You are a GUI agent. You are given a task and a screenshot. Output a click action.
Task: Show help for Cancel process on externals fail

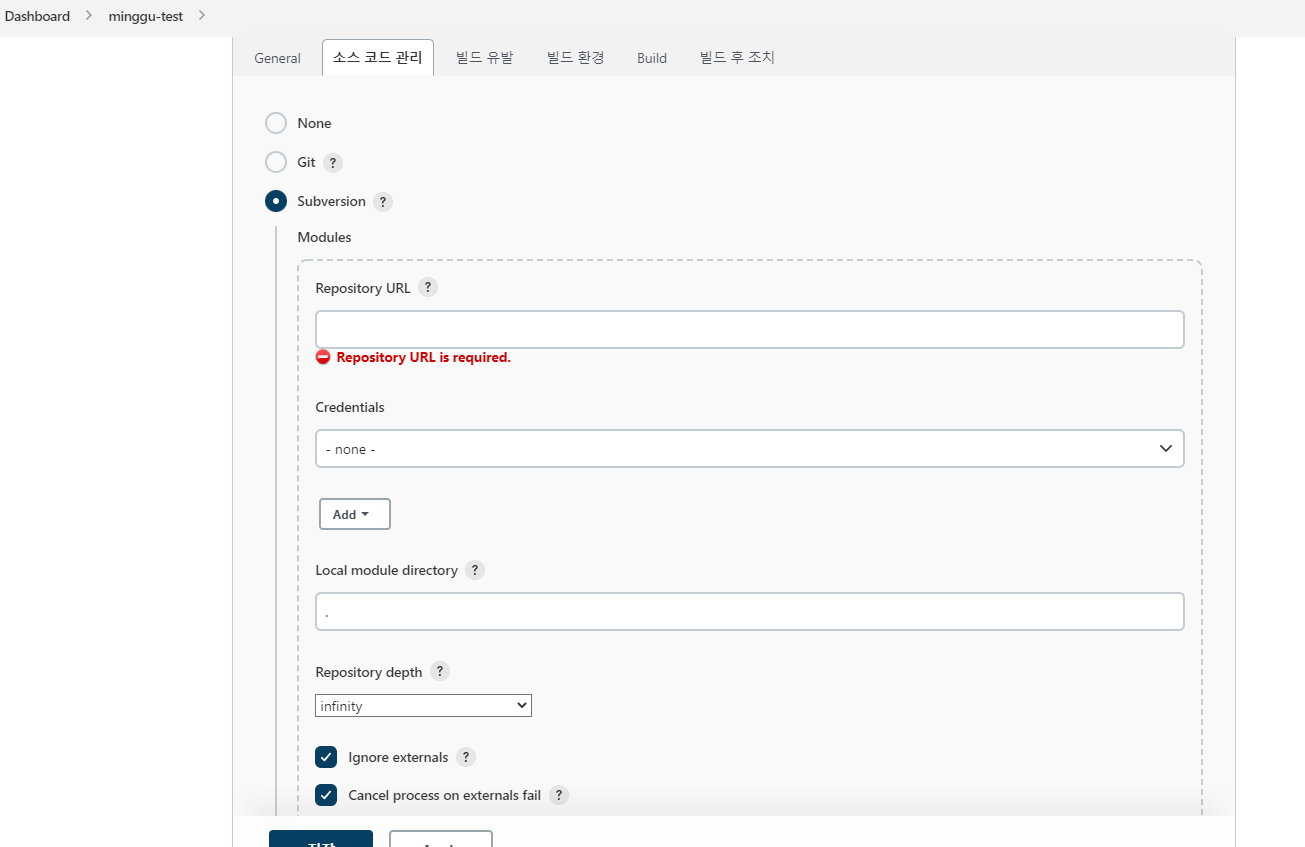pyautogui.click(x=559, y=795)
